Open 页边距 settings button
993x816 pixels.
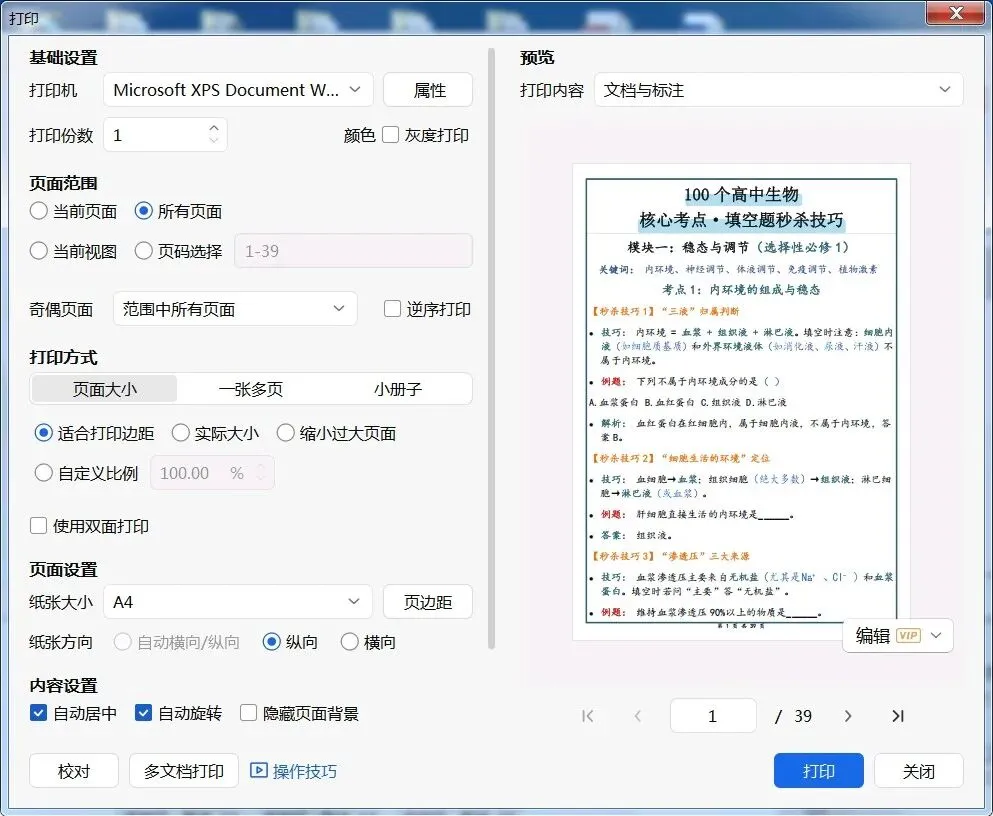click(428, 601)
